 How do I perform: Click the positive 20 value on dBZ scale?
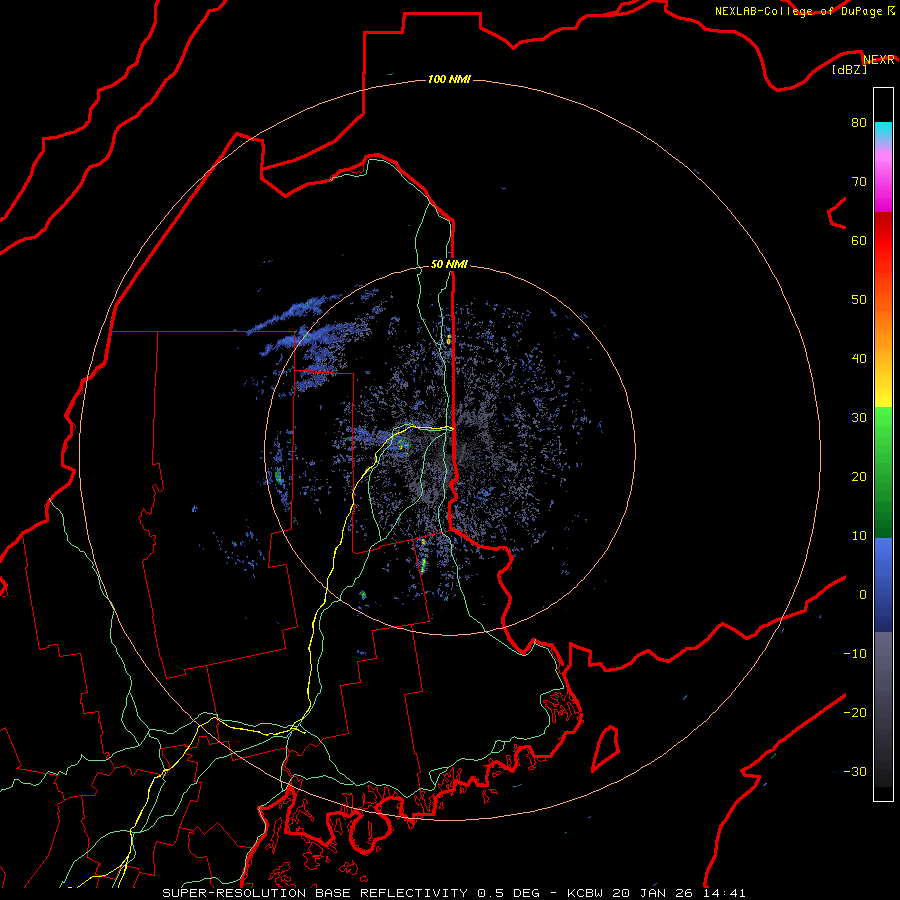[859, 476]
